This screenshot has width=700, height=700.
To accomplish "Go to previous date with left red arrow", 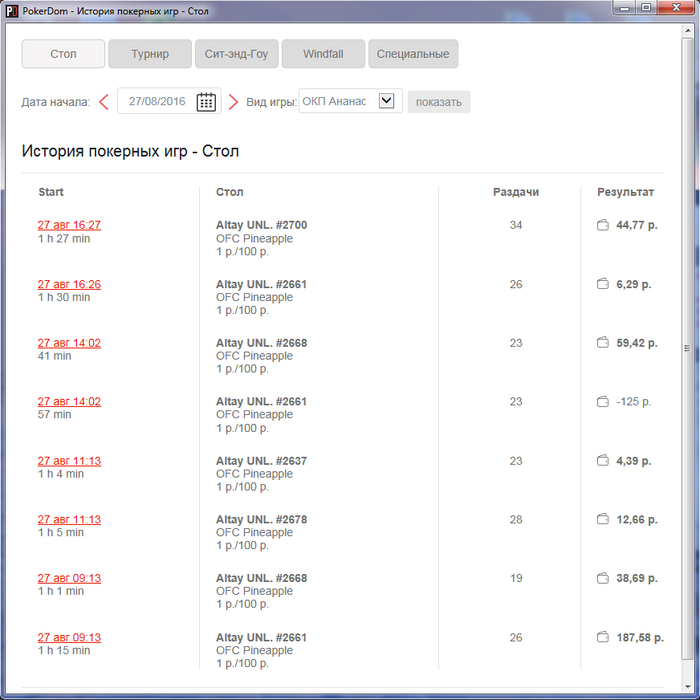I will 104,102.
